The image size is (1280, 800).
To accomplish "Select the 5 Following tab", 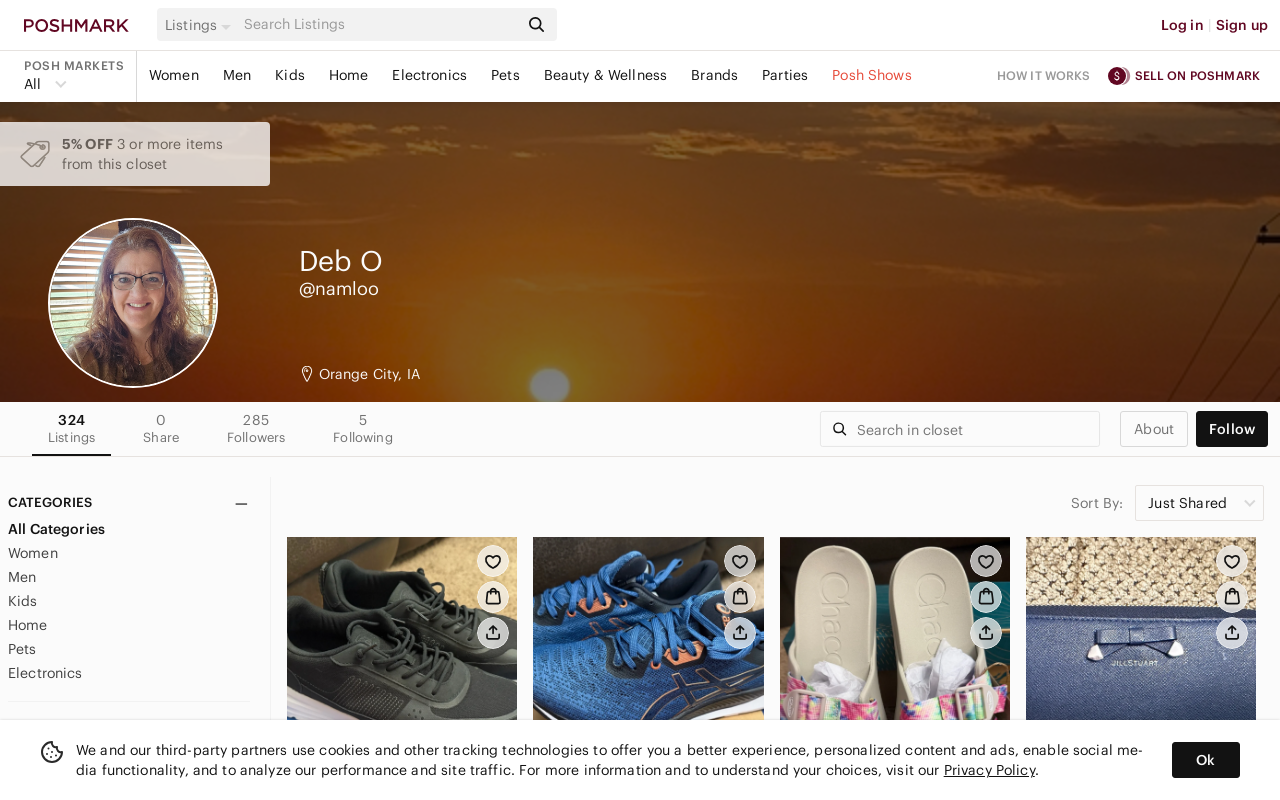I will [x=363, y=429].
